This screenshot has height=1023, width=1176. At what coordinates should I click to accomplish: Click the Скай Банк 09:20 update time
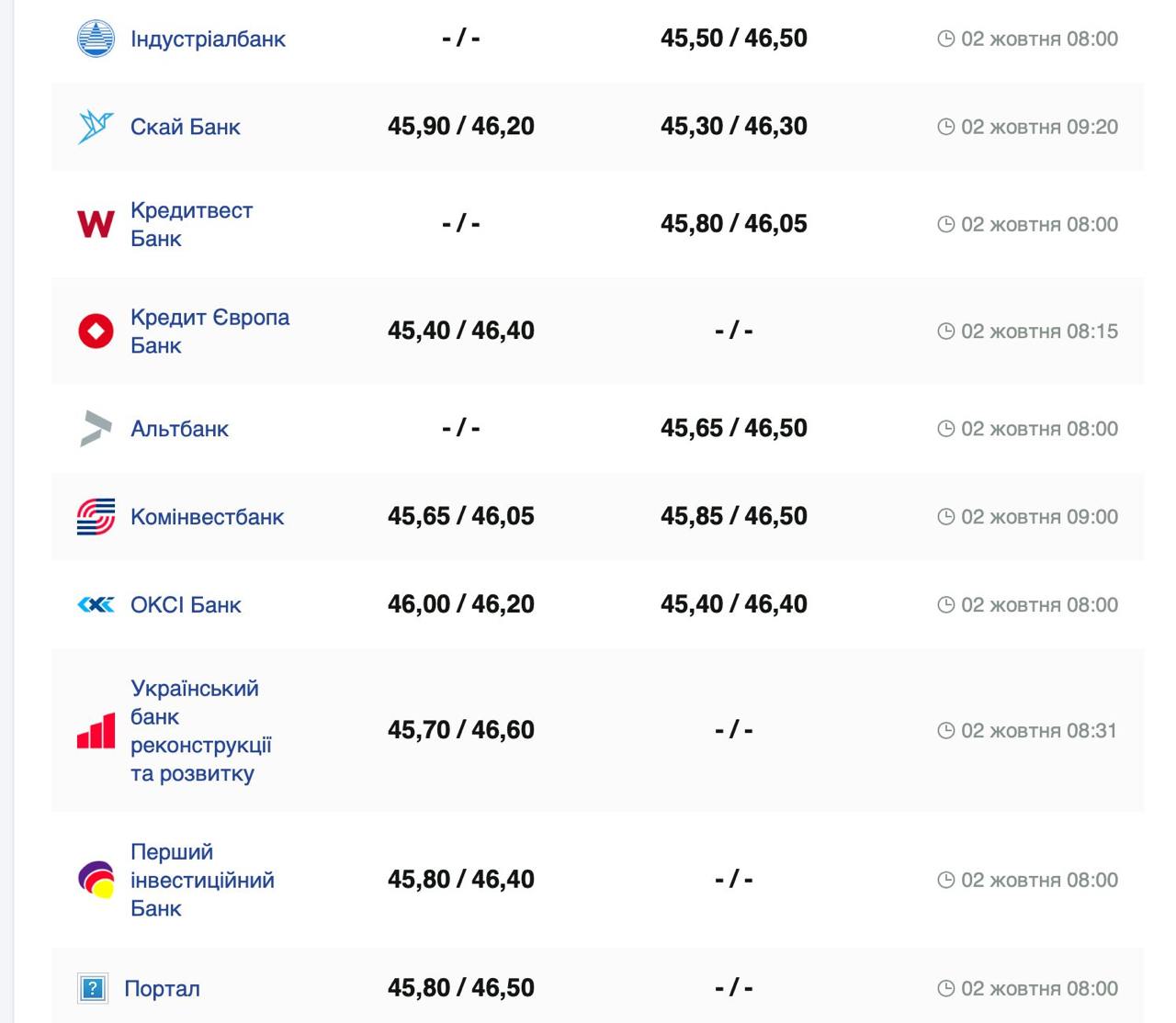point(1038,127)
